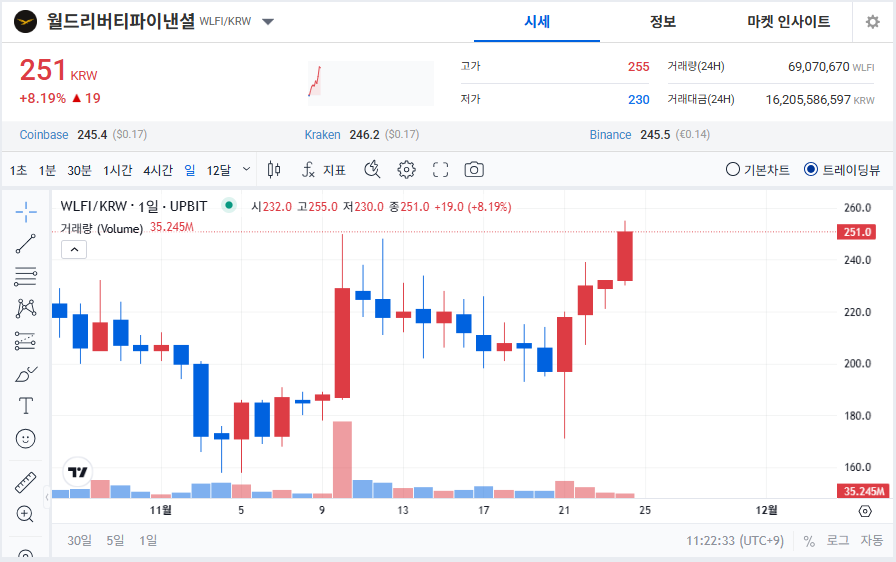Set date range to 5일

click(x=115, y=540)
